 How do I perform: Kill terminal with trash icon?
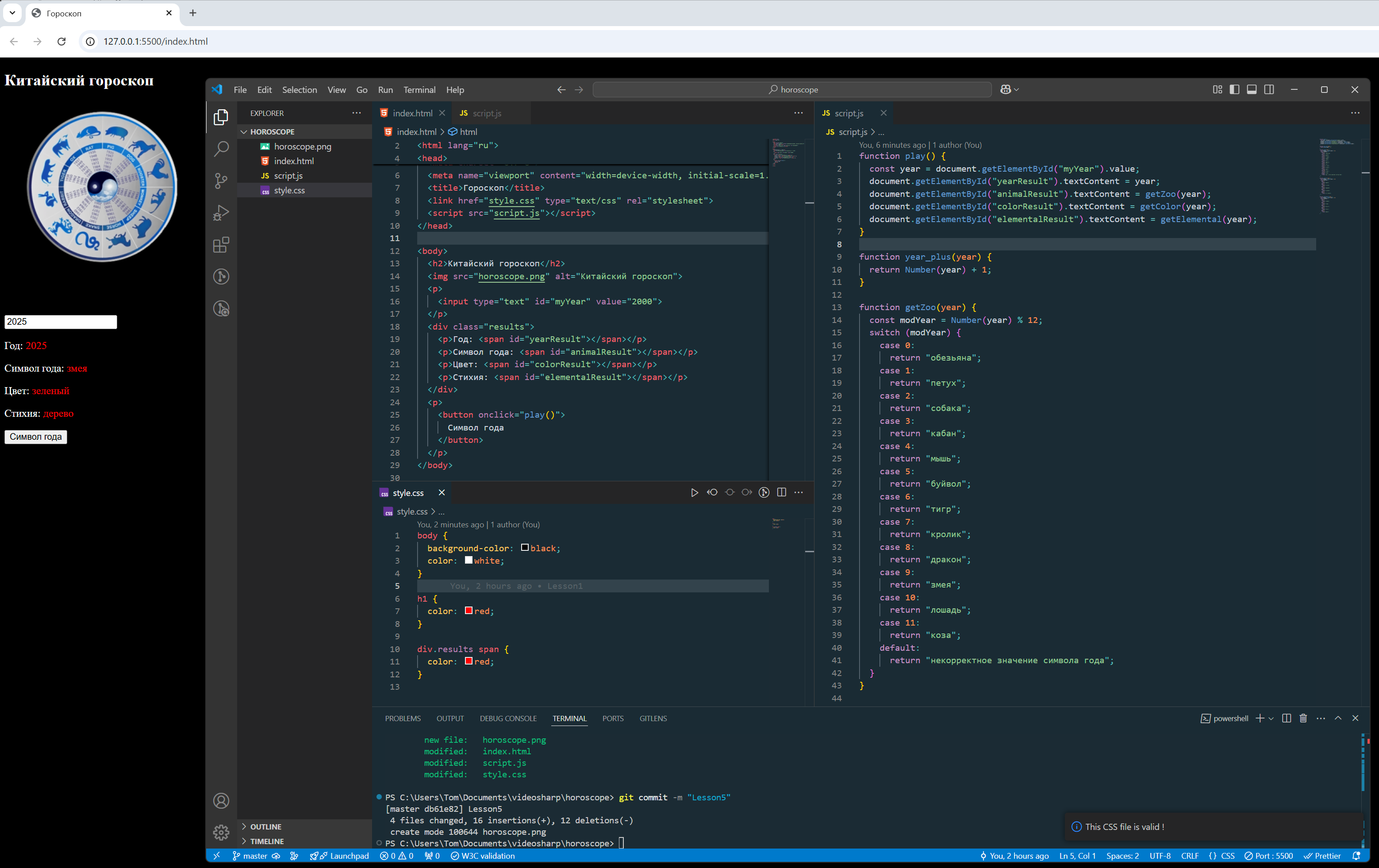(x=1303, y=718)
